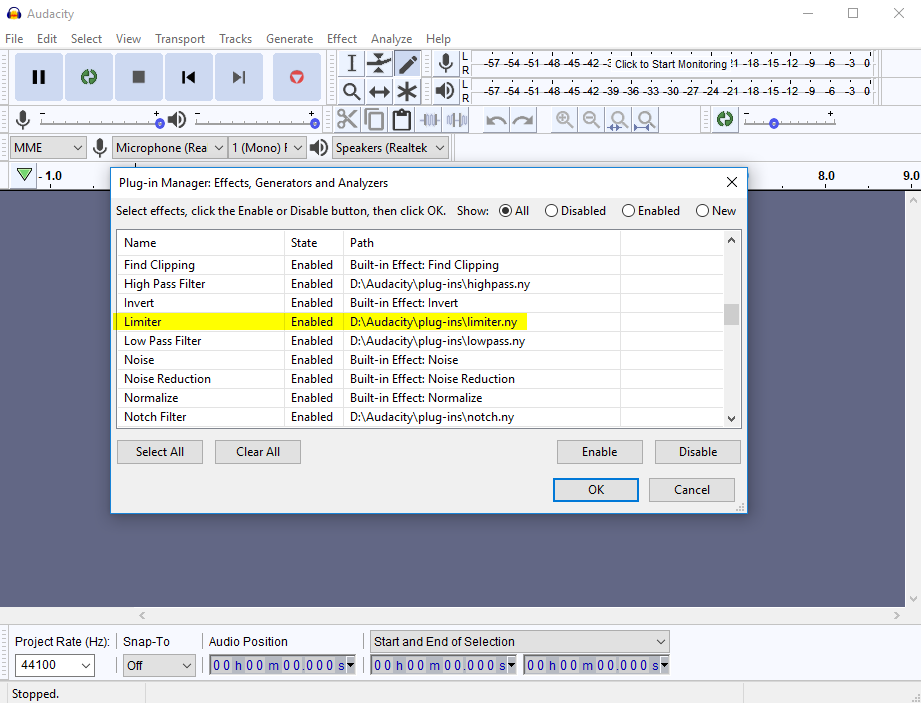
Task: Open Audio Position time format arrow
Action: pyautogui.click(x=351, y=665)
